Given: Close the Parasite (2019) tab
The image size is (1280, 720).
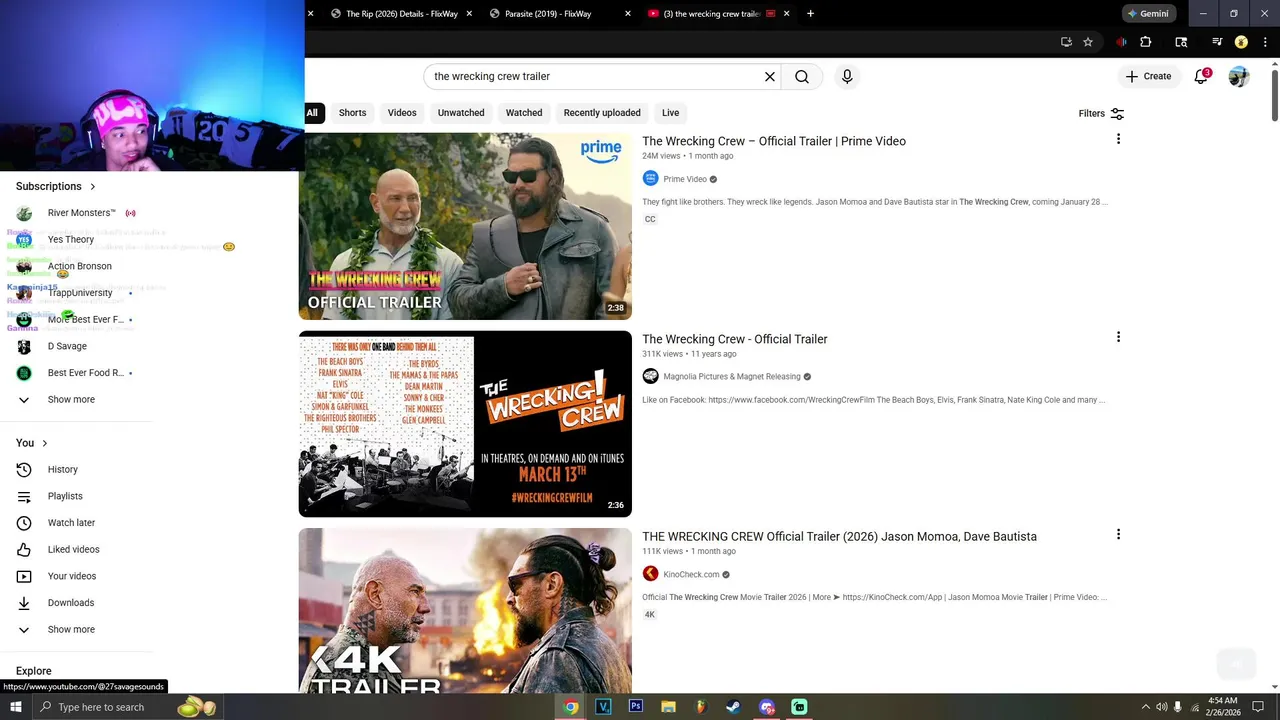Looking at the screenshot, I should 628,14.
